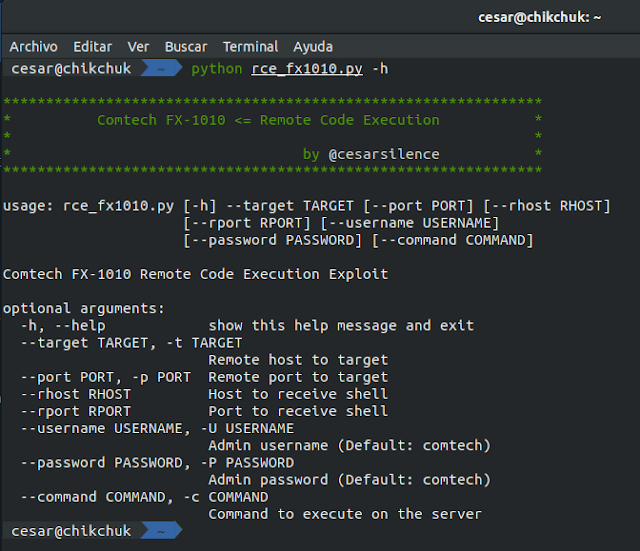Click the [--command COMMAND] usage argument

[452, 240]
